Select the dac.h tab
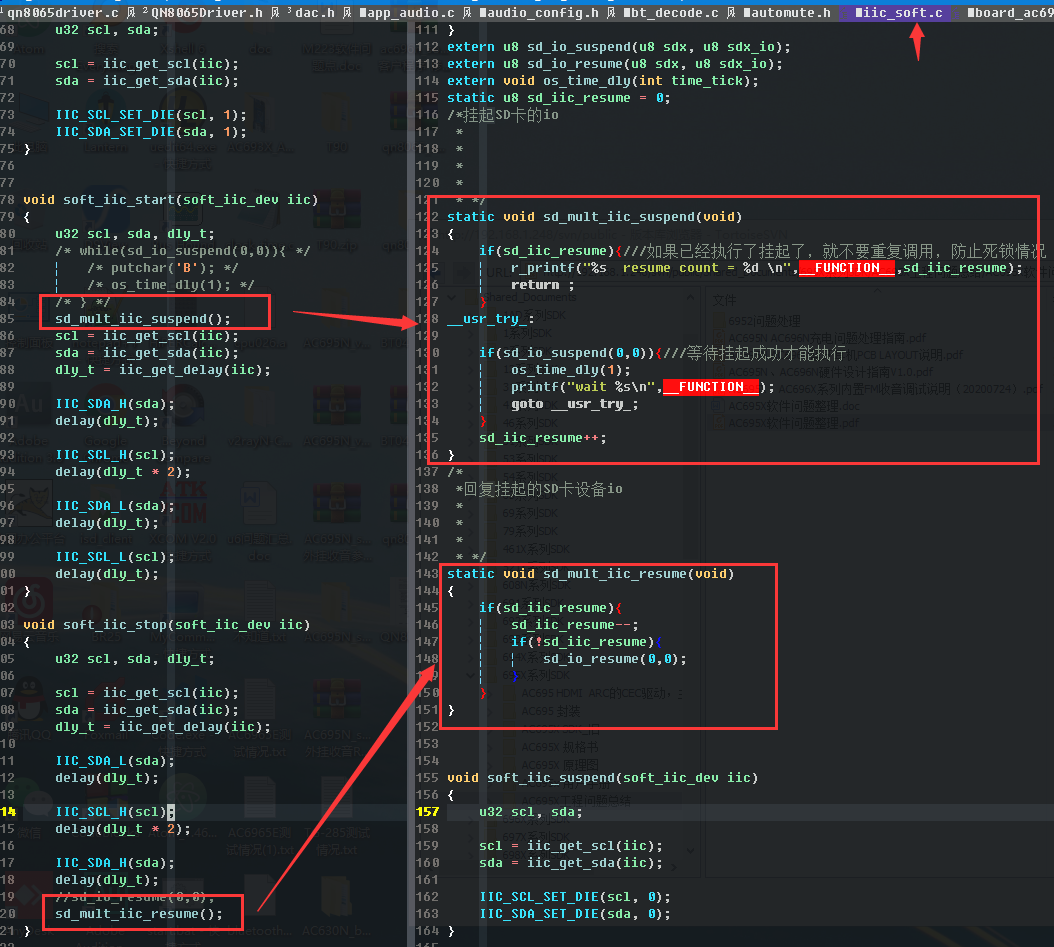 coord(315,13)
